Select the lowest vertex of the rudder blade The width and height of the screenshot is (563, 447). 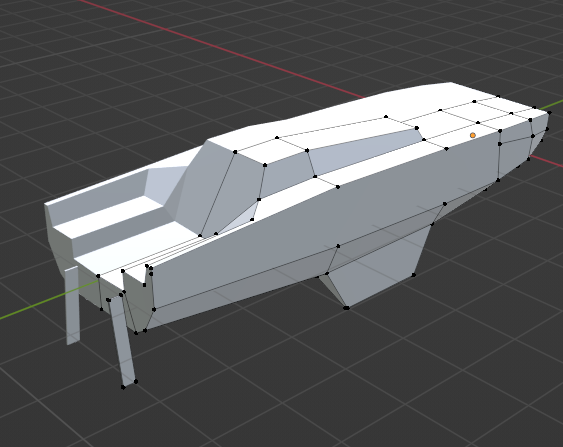[123, 387]
